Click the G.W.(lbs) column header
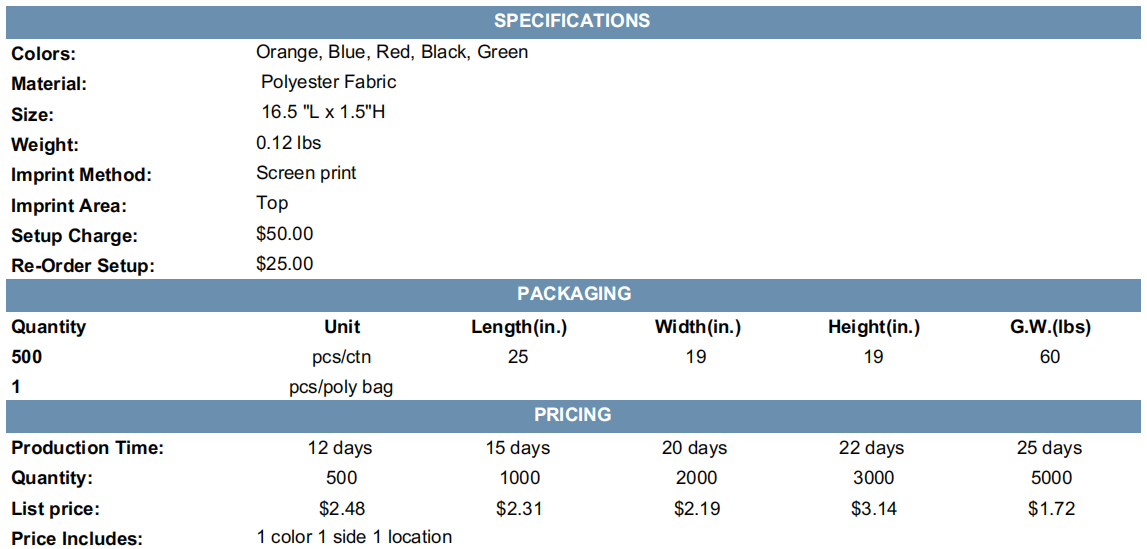The height and width of the screenshot is (549, 1147). pos(1050,327)
